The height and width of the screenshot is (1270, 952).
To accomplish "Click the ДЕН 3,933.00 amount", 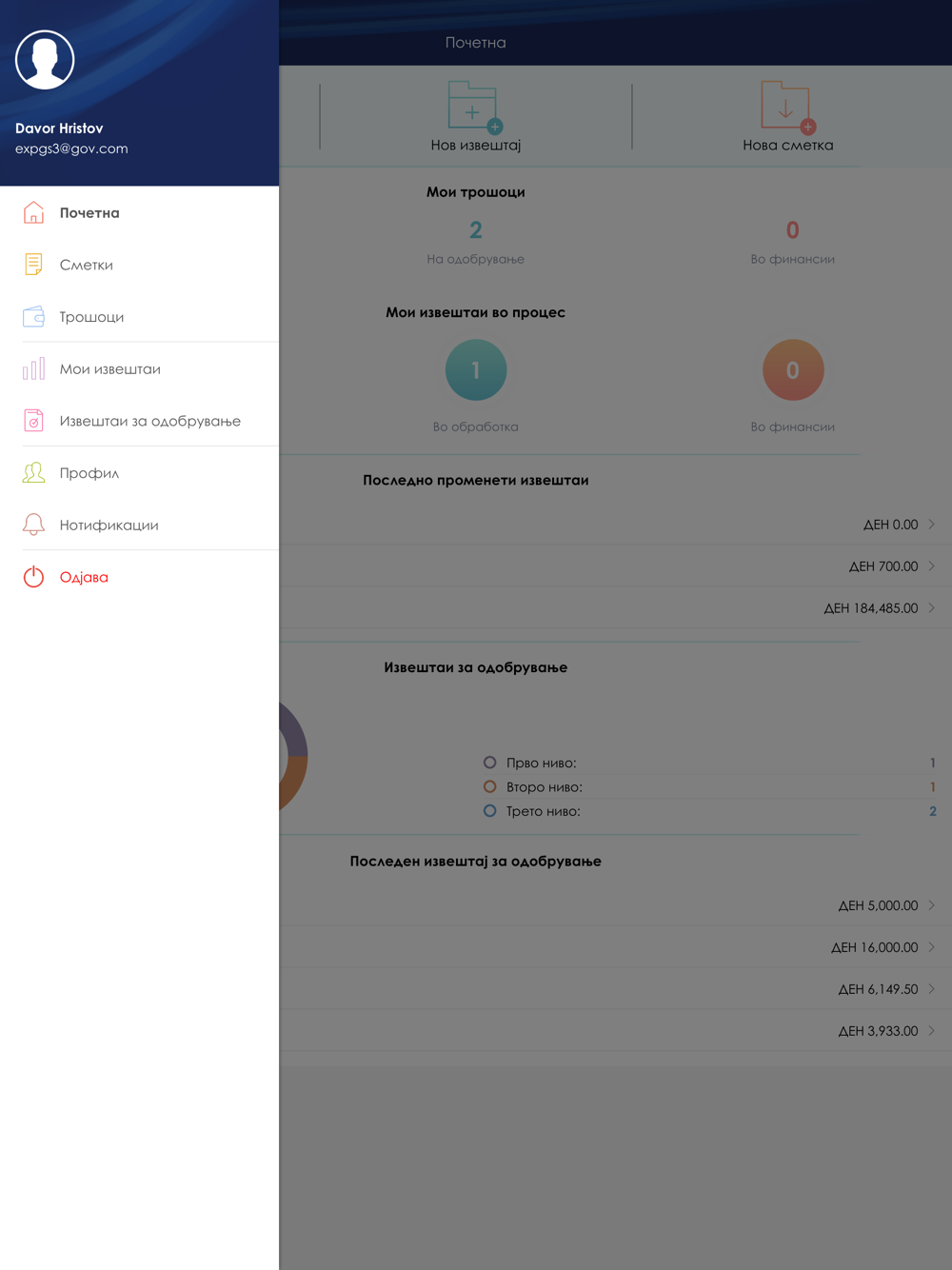I will point(878,1031).
